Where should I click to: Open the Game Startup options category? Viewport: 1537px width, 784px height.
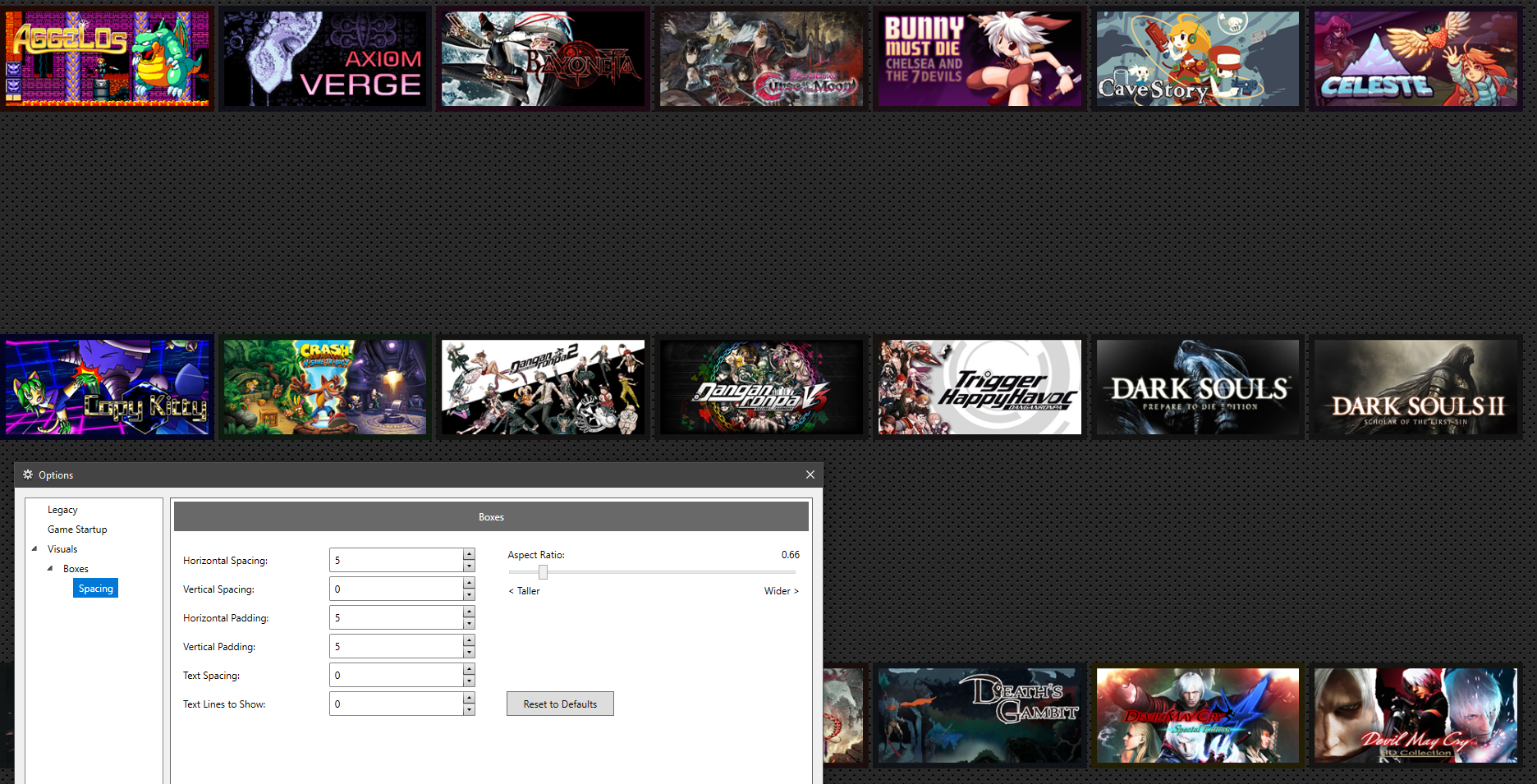77,530
